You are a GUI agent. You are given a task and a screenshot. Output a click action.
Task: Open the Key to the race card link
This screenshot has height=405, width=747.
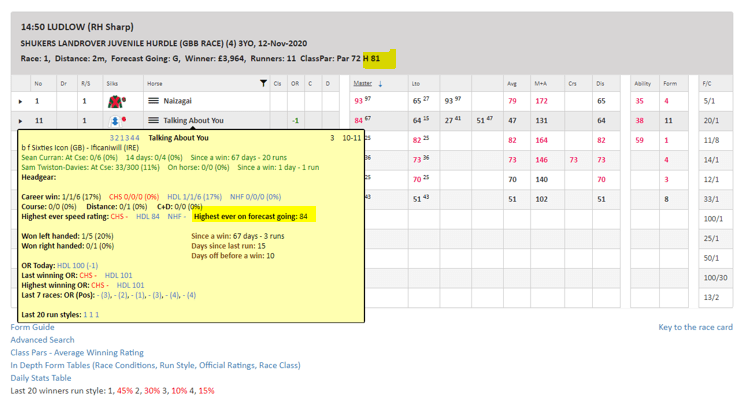[695, 327]
